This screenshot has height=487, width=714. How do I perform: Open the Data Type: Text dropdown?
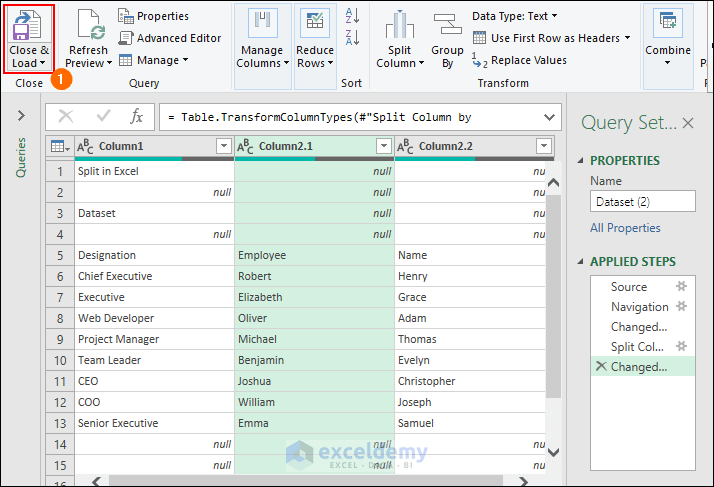(x=515, y=16)
